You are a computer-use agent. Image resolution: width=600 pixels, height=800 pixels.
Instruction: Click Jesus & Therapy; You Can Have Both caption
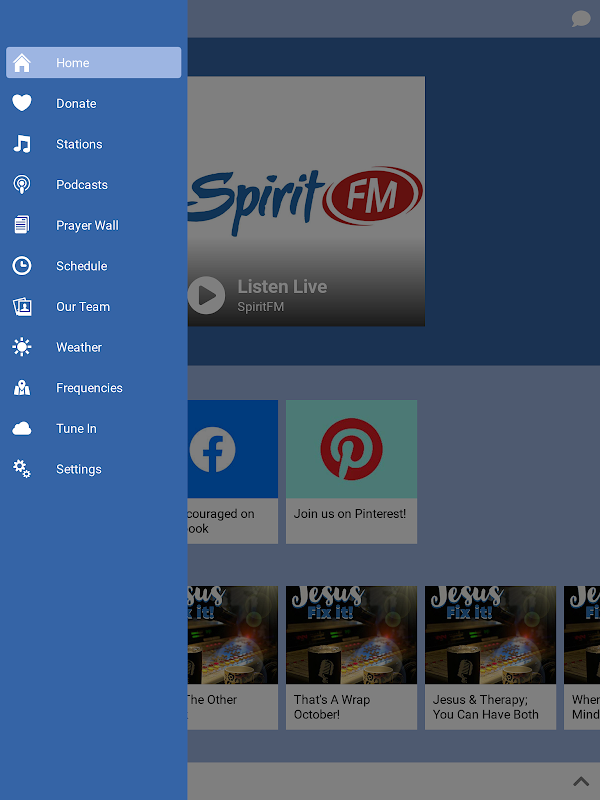[x=485, y=707]
